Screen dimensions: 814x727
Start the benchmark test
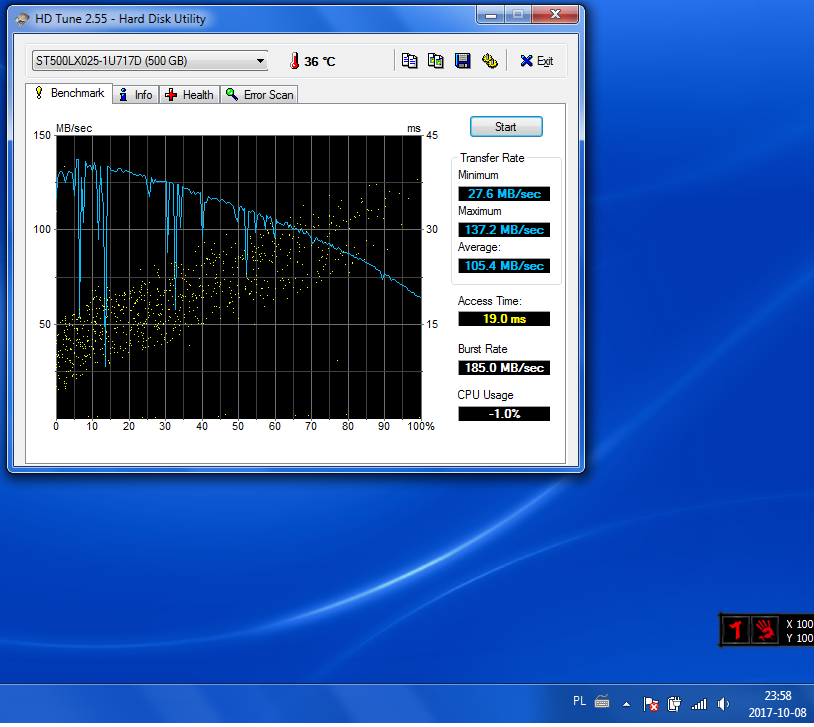506,127
